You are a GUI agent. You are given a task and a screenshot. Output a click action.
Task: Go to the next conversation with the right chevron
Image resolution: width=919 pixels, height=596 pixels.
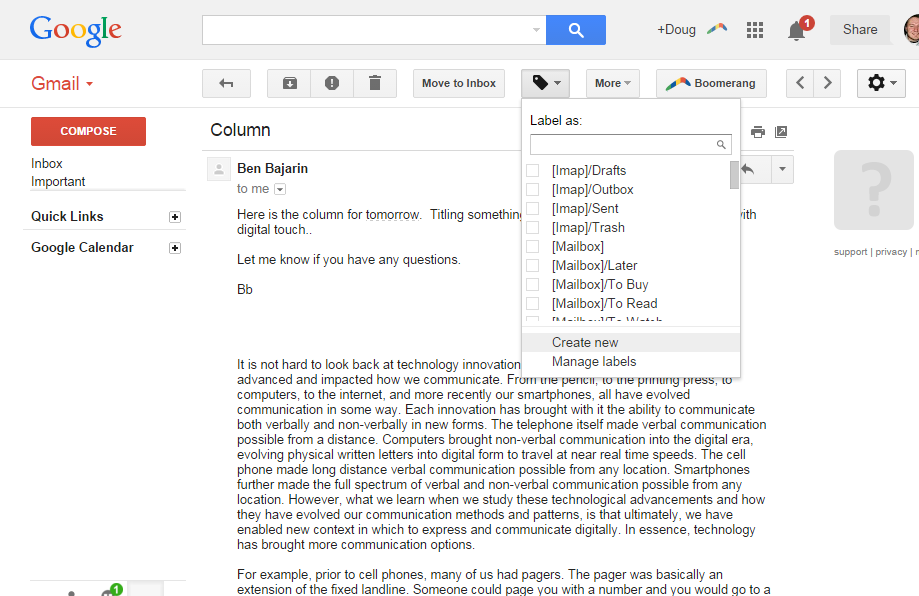(x=828, y=83)
